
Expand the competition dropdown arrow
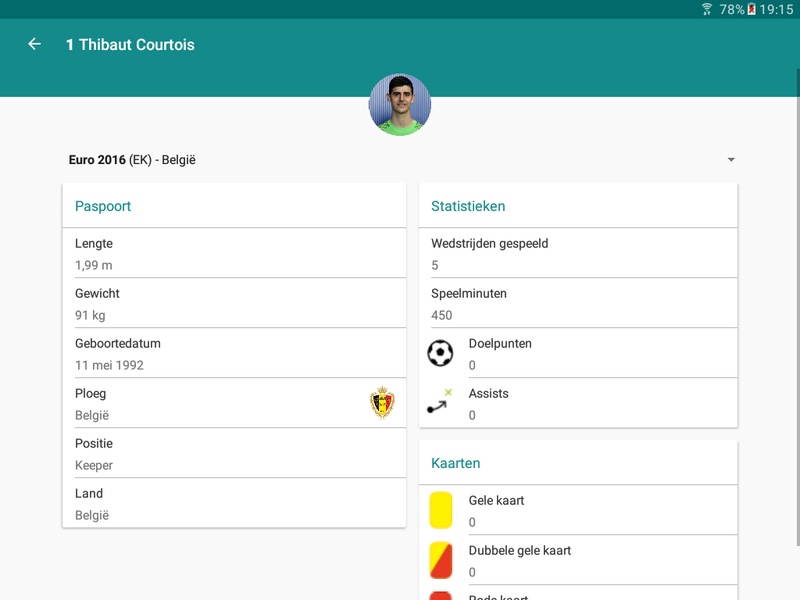coord(731,160)
